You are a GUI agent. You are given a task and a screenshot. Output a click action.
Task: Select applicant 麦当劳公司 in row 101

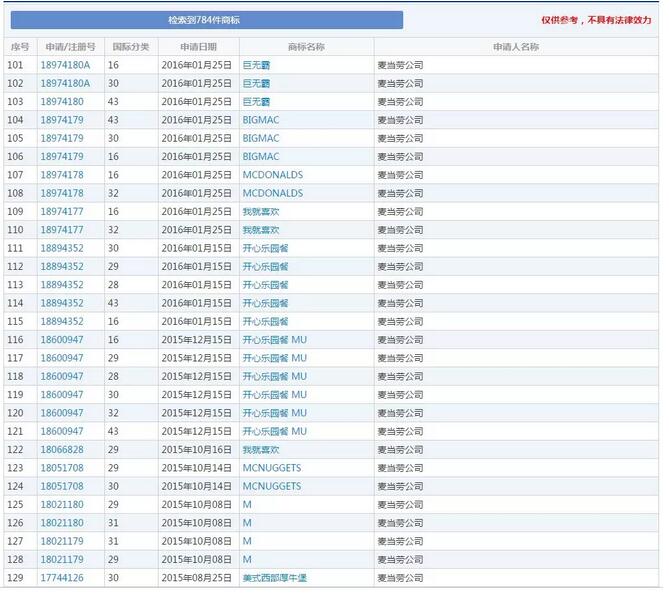point(400,65)
